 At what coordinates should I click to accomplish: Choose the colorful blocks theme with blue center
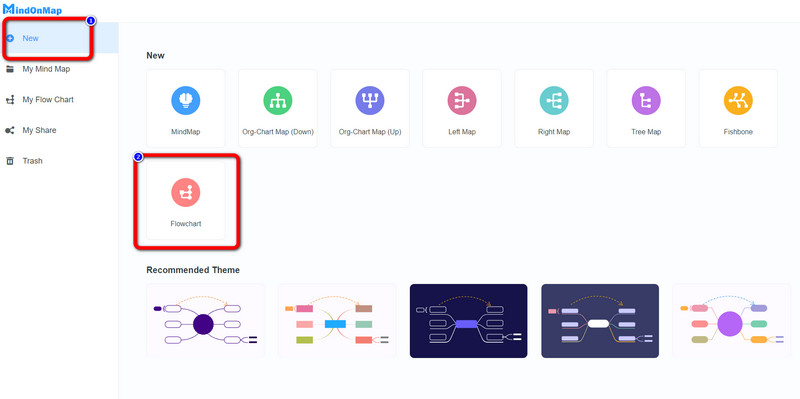click(337, 321)
